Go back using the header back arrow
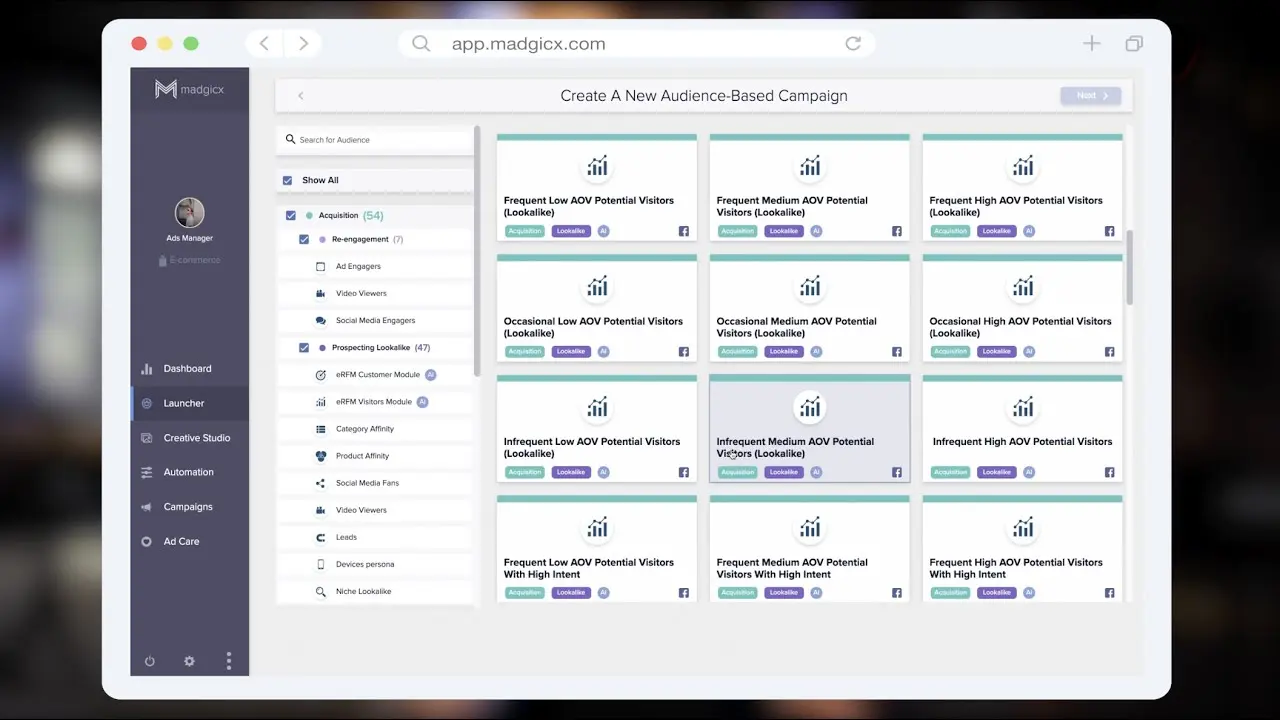1280x720 pixels. pyautogui.click(x=300, y=96)
